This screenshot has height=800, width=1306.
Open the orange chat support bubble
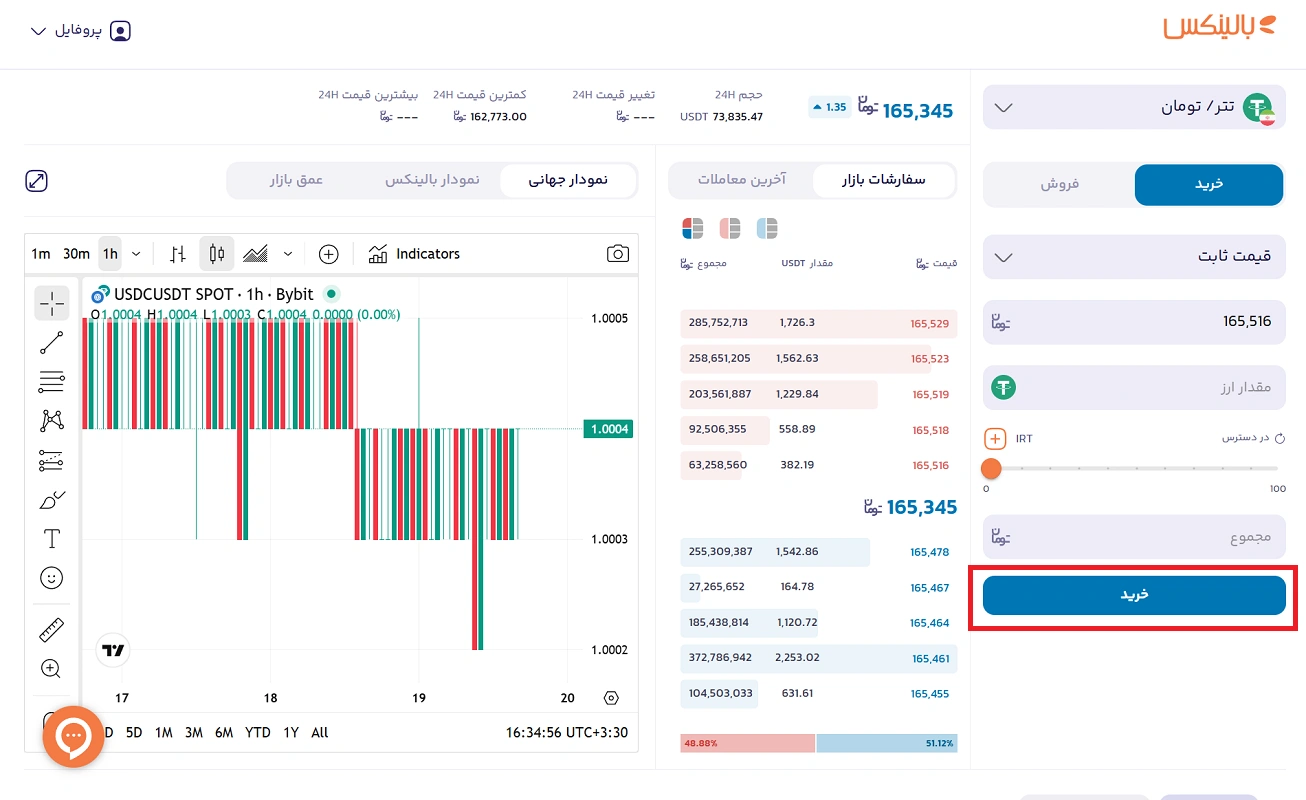pyautogui.click(x=73, y=737)
